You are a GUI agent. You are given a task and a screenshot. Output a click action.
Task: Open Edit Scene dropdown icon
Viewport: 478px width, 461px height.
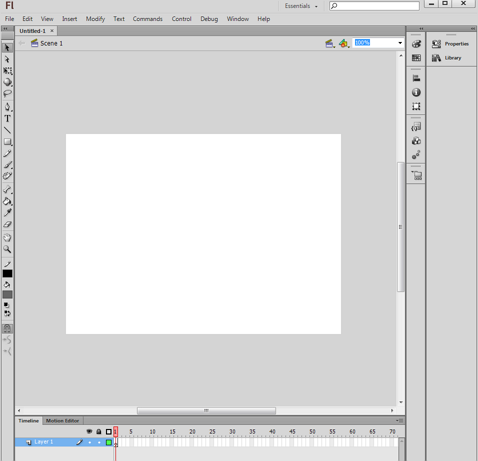pyautogui.click(x=330, y=43)
